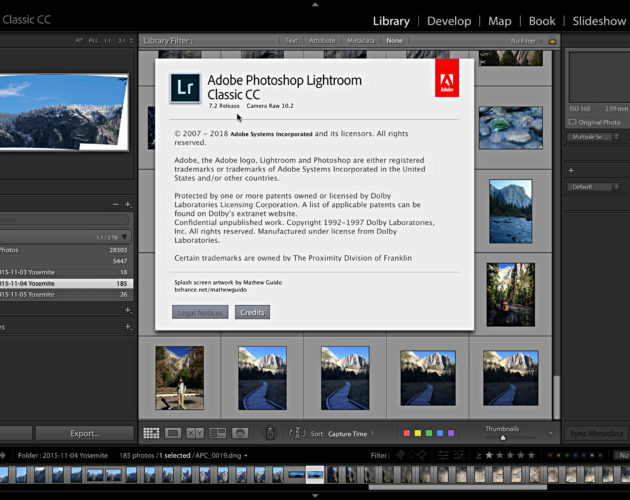Apply blue color label from toolbar
Screen dimensions: 630x500
tap(440, 433)
